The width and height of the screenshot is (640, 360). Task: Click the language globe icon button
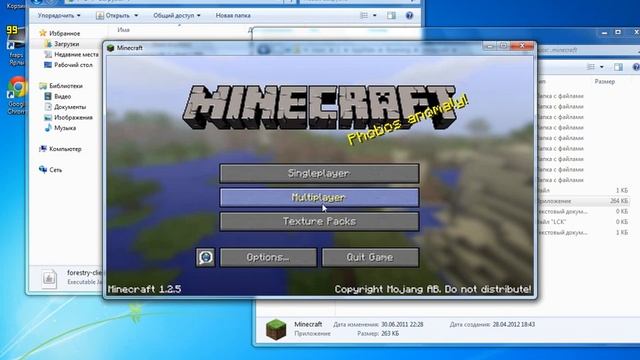click(x=205, y=258)
